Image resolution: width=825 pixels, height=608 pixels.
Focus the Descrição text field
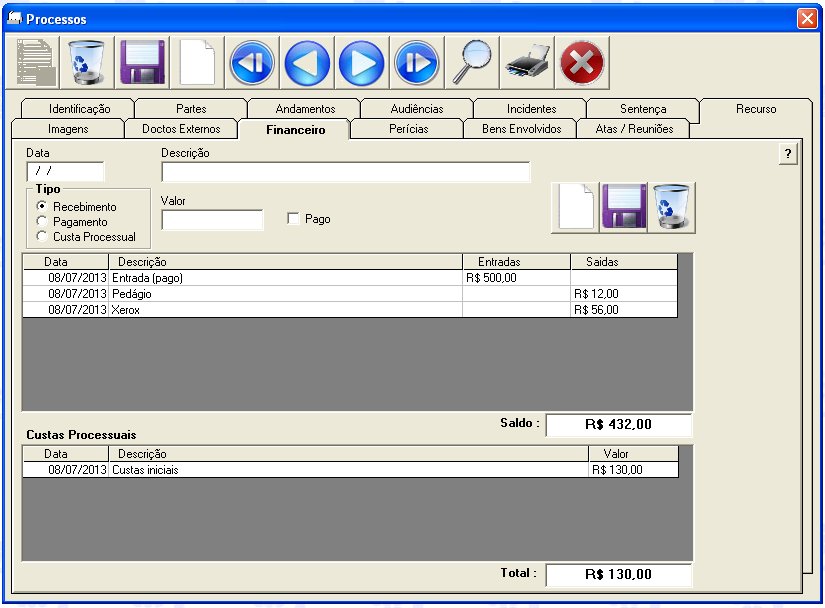[346, 171]
